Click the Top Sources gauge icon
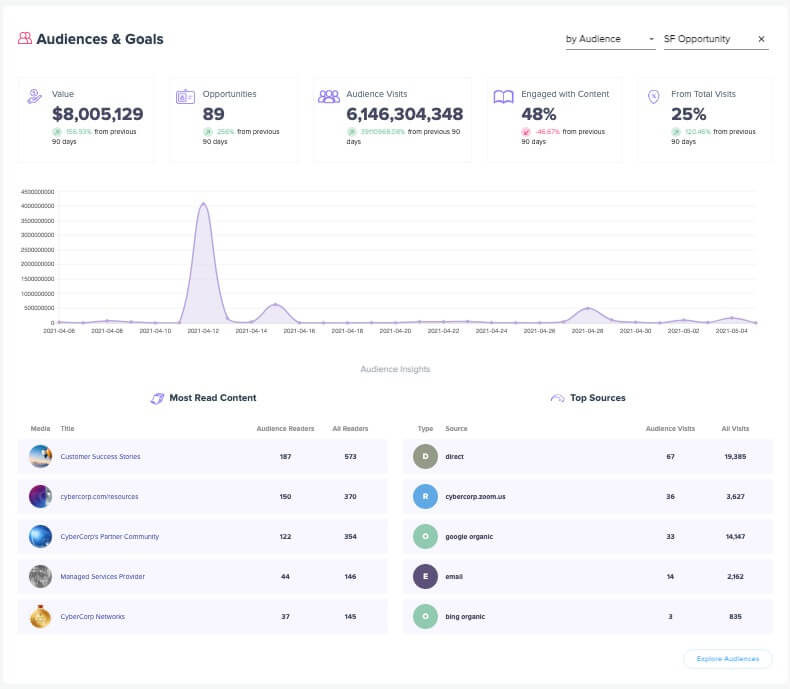790x689 pixels. tap(557, 398)
